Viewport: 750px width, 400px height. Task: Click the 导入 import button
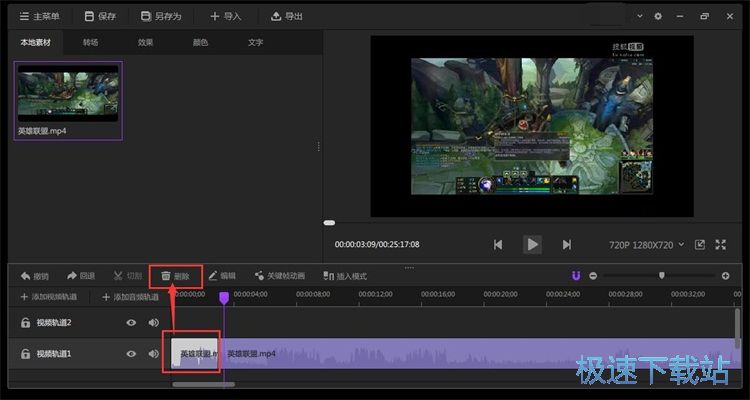pos(226,16)
